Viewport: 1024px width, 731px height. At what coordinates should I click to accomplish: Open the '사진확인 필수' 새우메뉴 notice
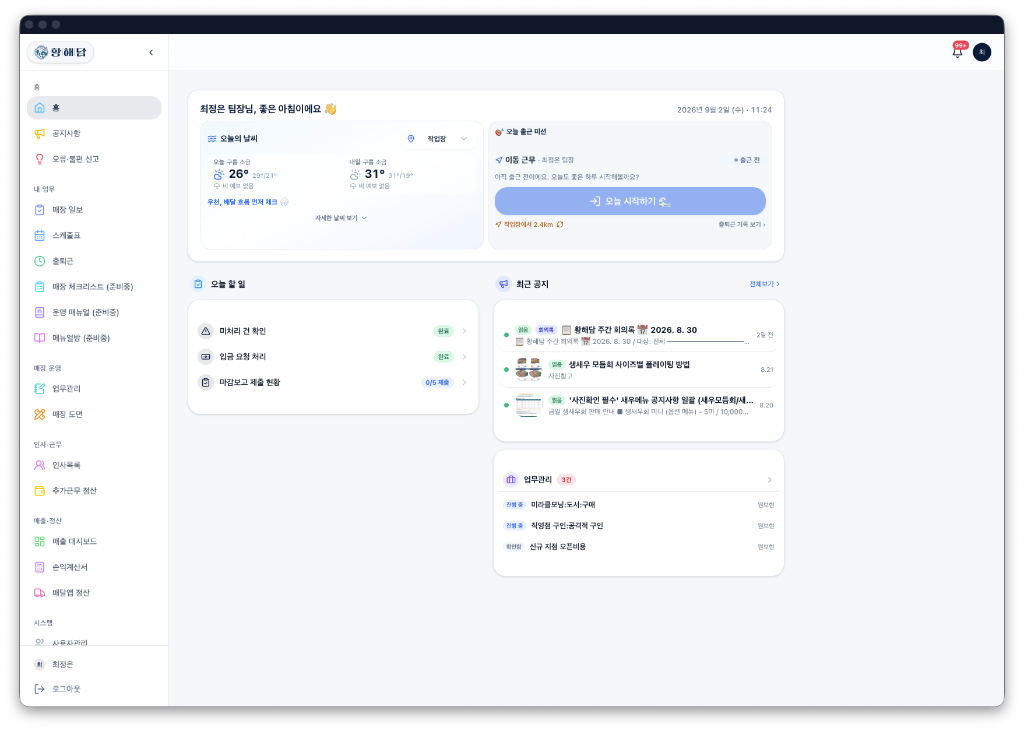(x=639, y=406)
